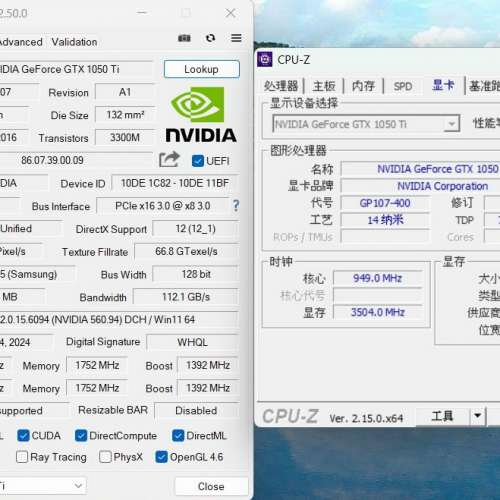Select the 显卡 tab in CPU-Z
Image resolution: width=500 pixels, height=500 pixels.
[443, 85]
